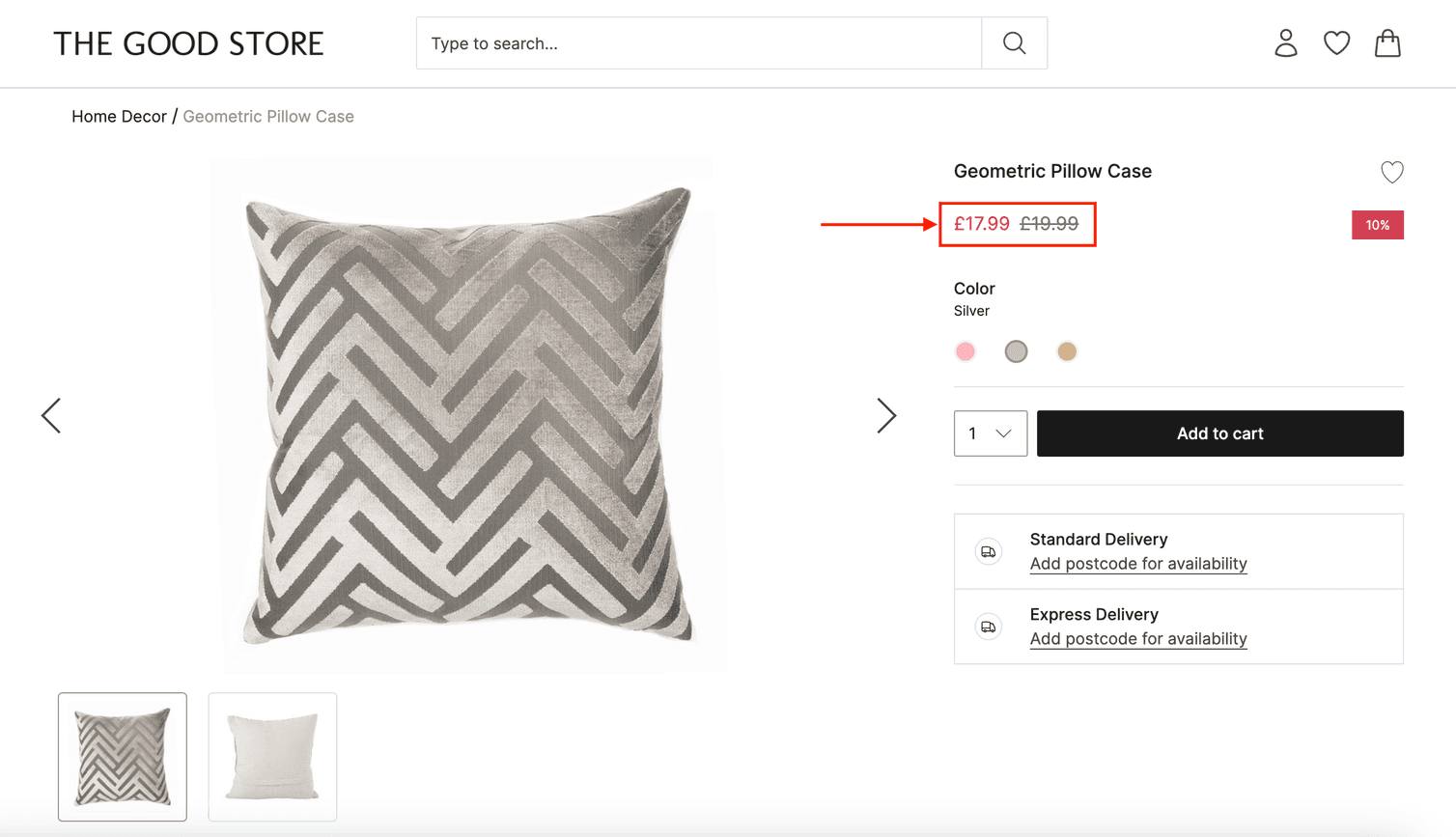Select the Pink color swatch
The width and height of the screenshot is (1456, 837).
coord(966,351)
